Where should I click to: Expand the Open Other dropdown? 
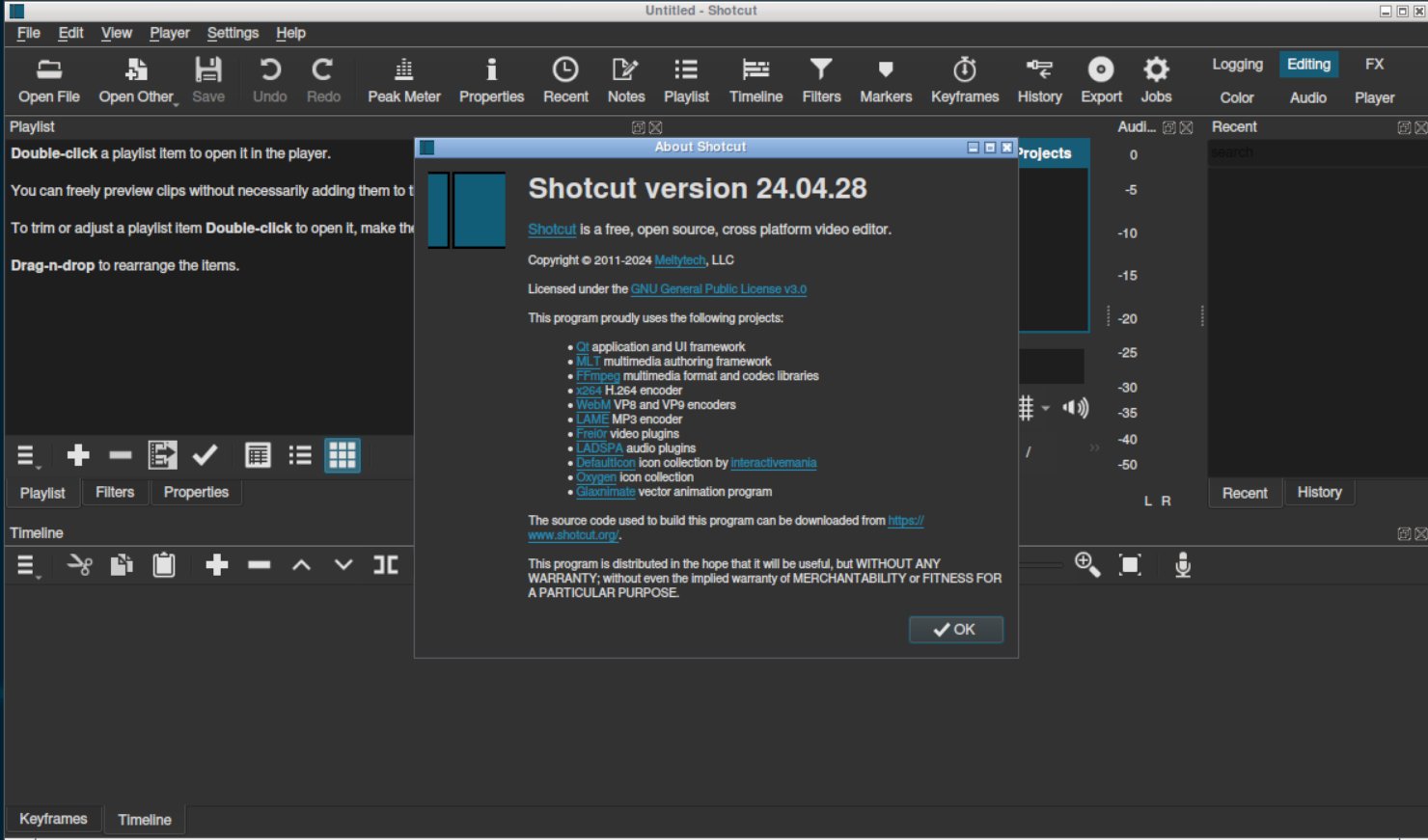tap(137, 81)
